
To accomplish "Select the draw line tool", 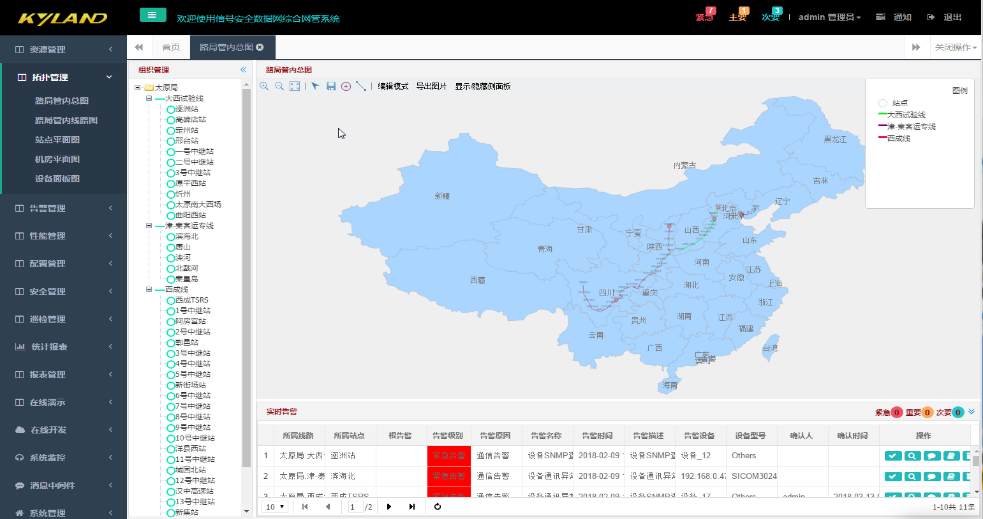I will point(361,87).
